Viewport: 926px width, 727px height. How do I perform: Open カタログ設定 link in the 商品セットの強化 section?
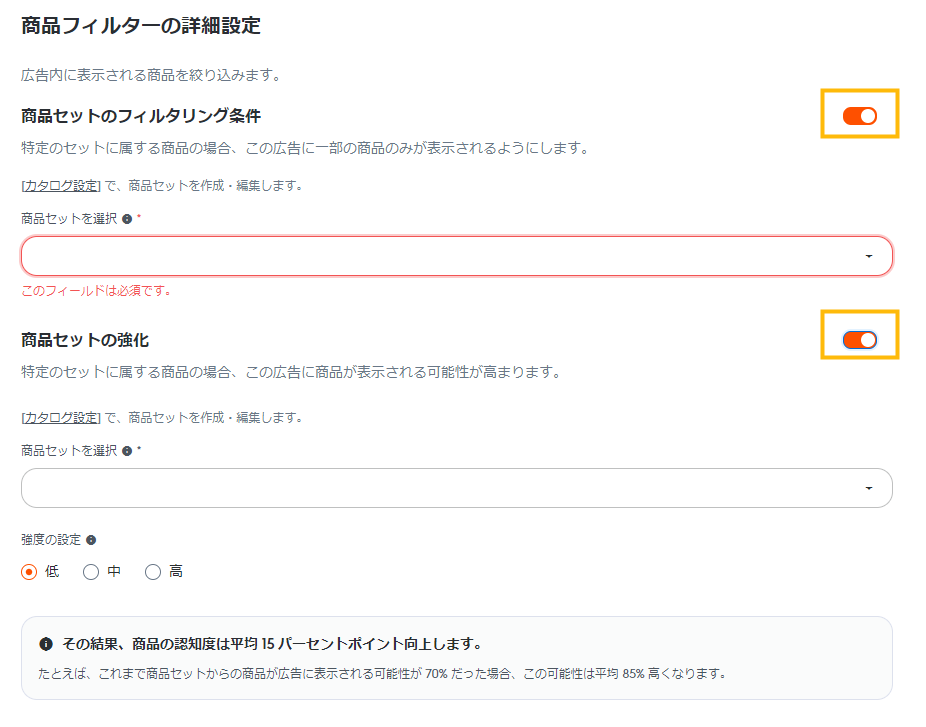pyautogui.click(x=61, y=417)
